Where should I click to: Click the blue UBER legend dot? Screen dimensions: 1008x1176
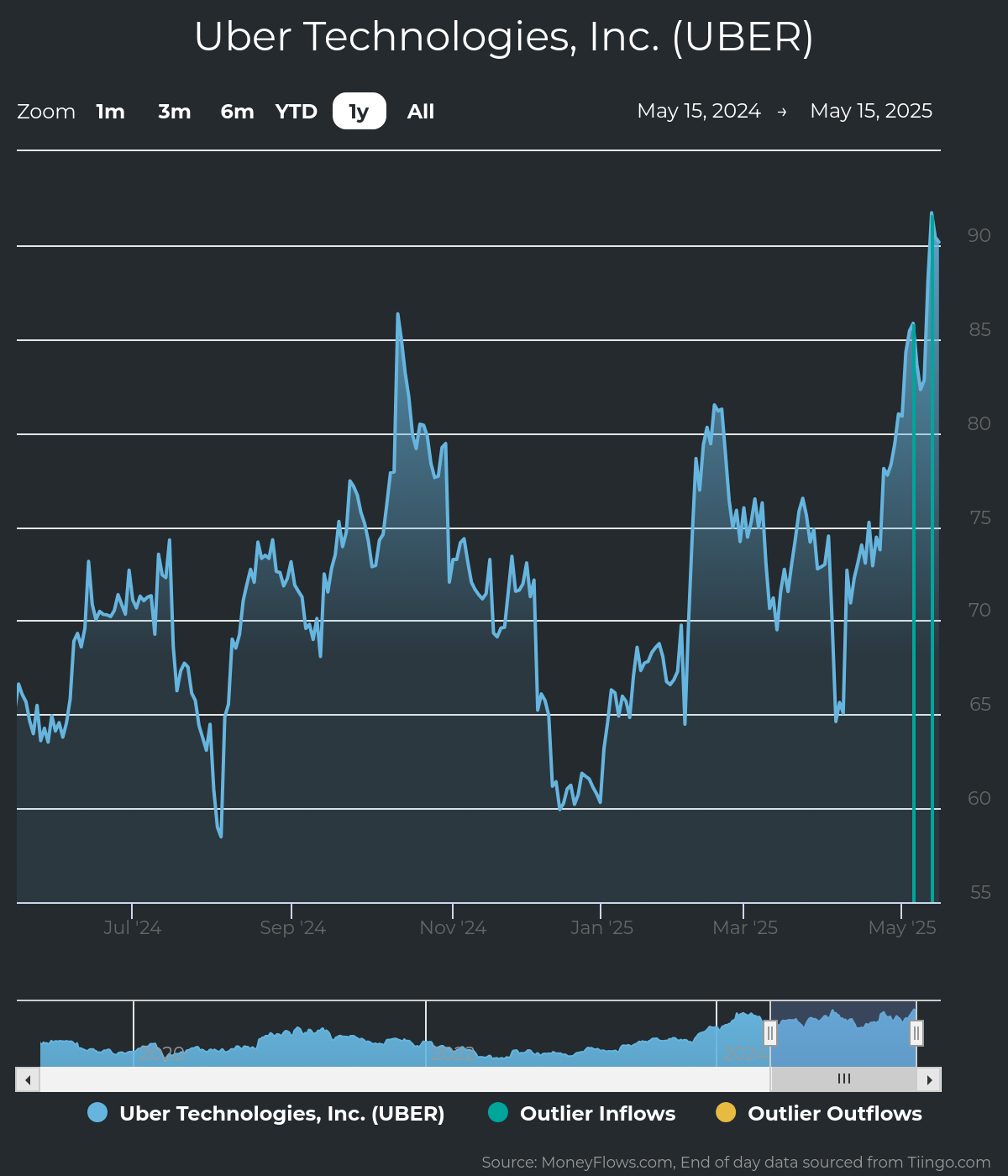tap(97, 1112)
